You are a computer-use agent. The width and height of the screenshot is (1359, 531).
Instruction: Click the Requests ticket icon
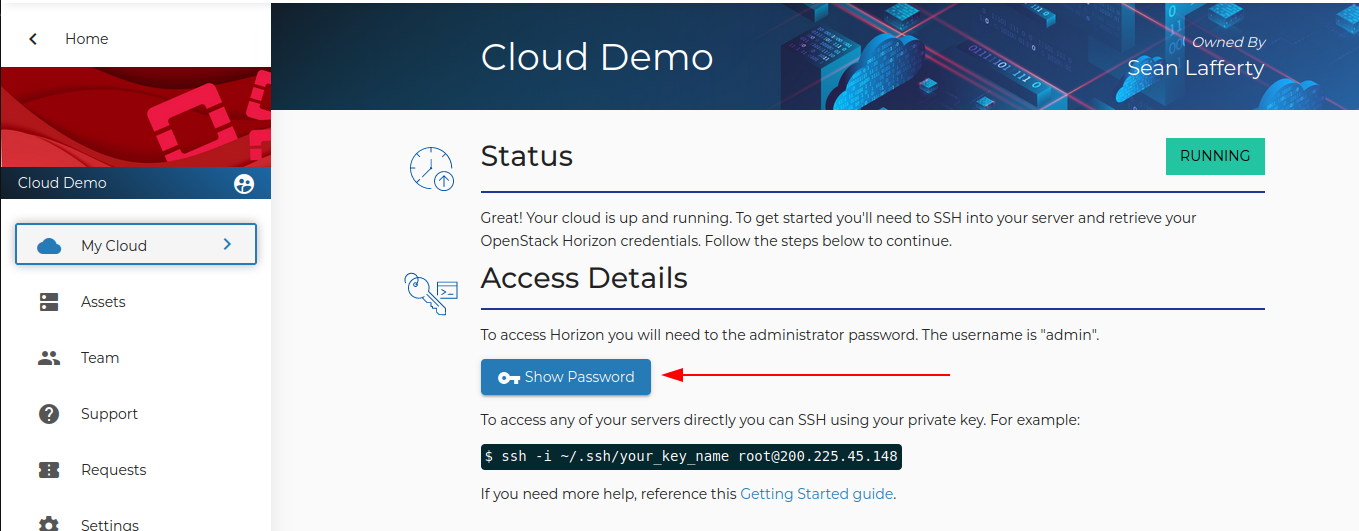[49, 470]
